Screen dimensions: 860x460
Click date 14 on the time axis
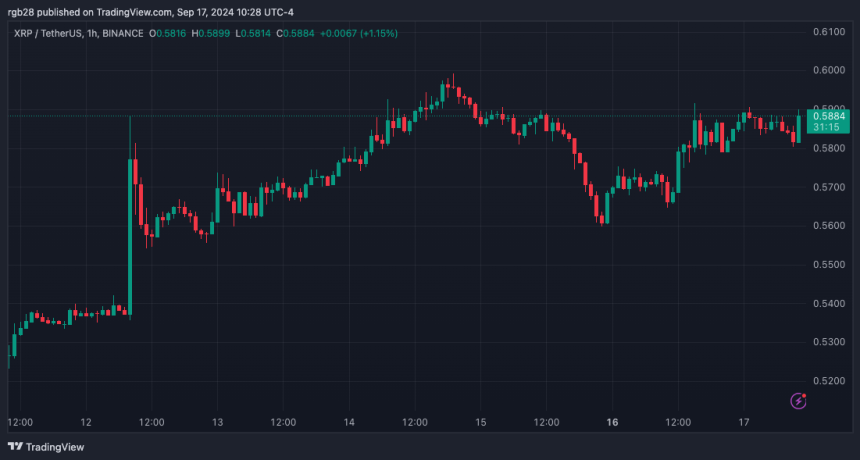349,422
